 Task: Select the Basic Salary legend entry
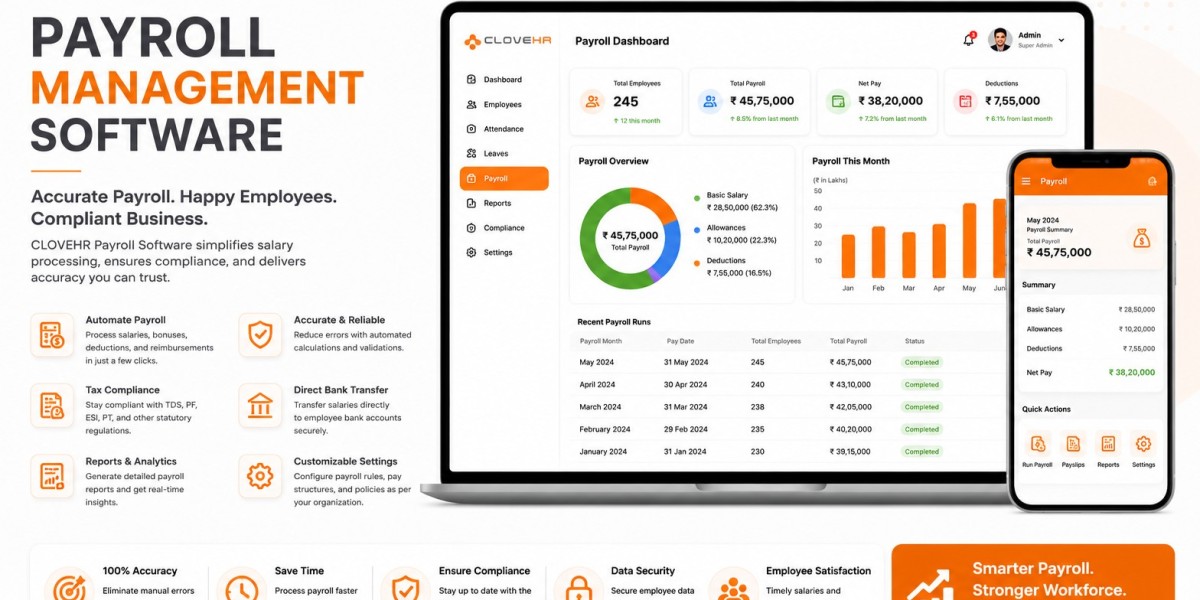735,201
